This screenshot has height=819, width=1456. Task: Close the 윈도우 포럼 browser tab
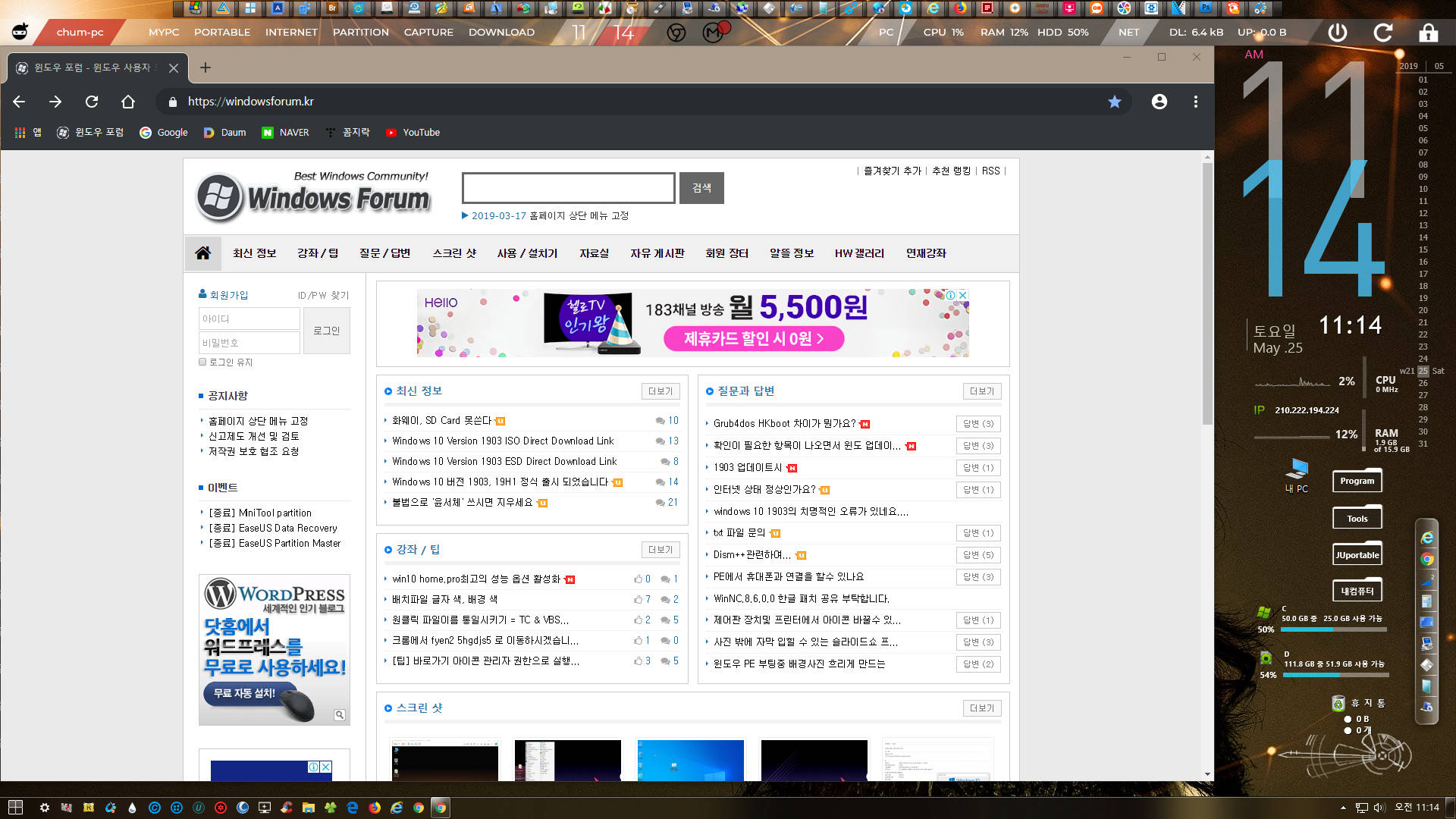coord(174,67)
